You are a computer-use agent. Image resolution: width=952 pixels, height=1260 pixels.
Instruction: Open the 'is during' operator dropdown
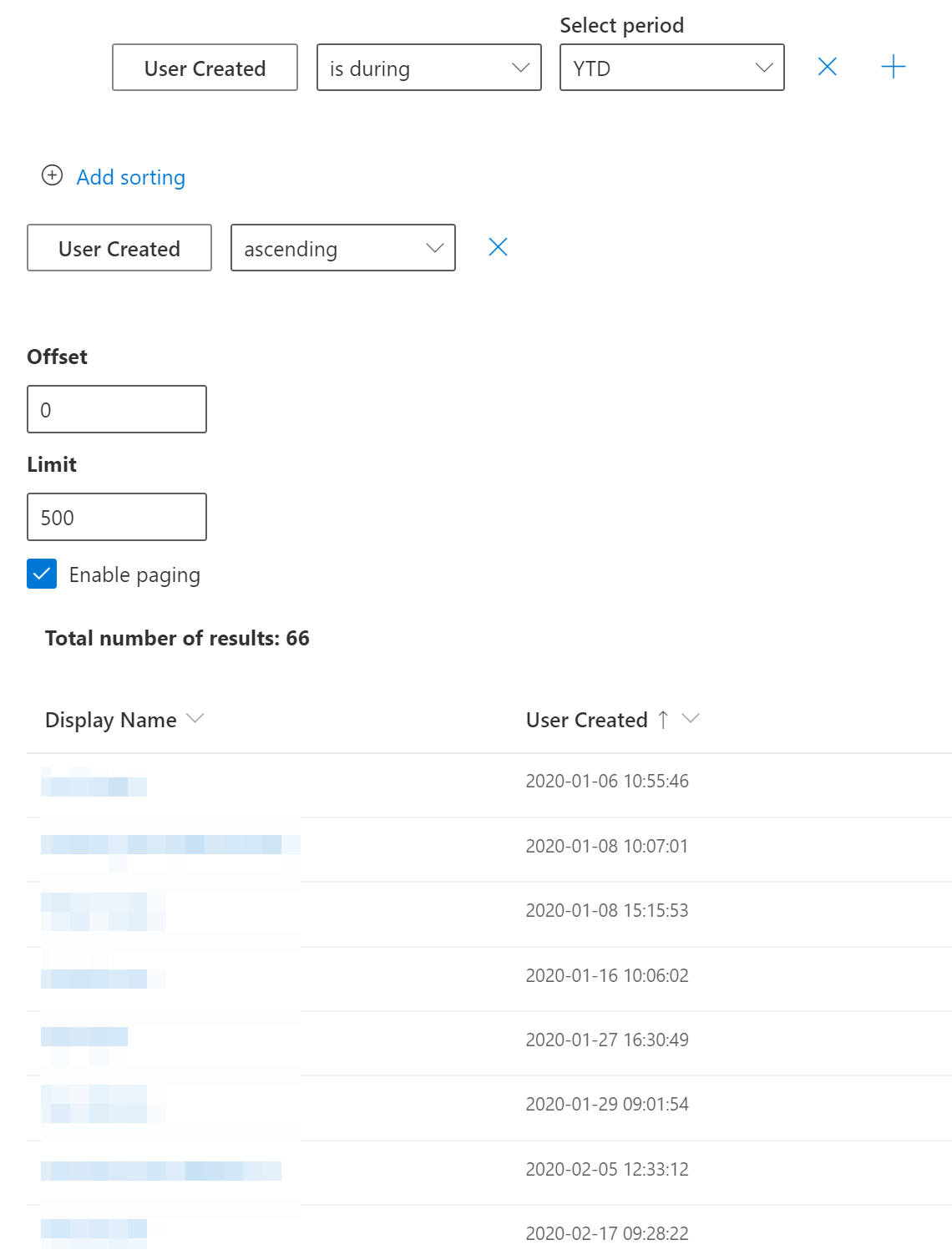428,68
